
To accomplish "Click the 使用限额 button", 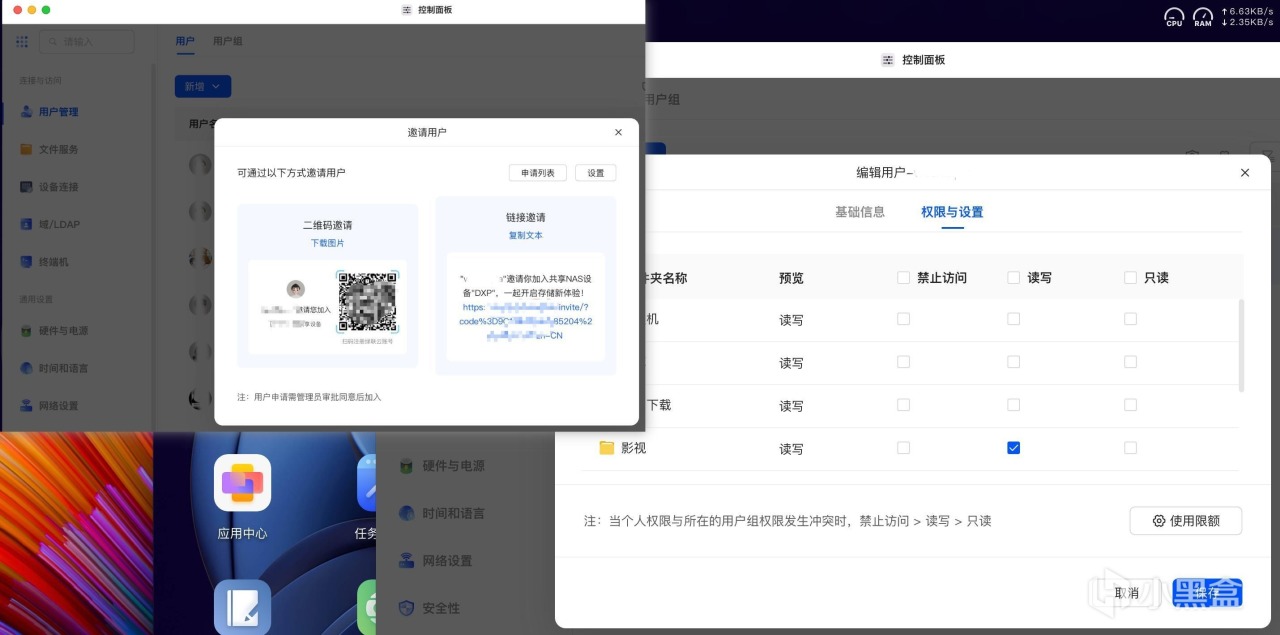I will [1186, 521].
